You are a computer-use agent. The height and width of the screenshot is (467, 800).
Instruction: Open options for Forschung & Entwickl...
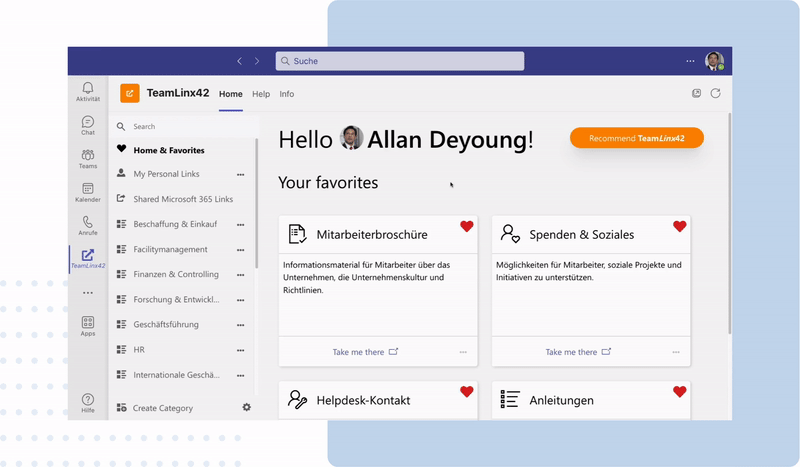(240, 300)
